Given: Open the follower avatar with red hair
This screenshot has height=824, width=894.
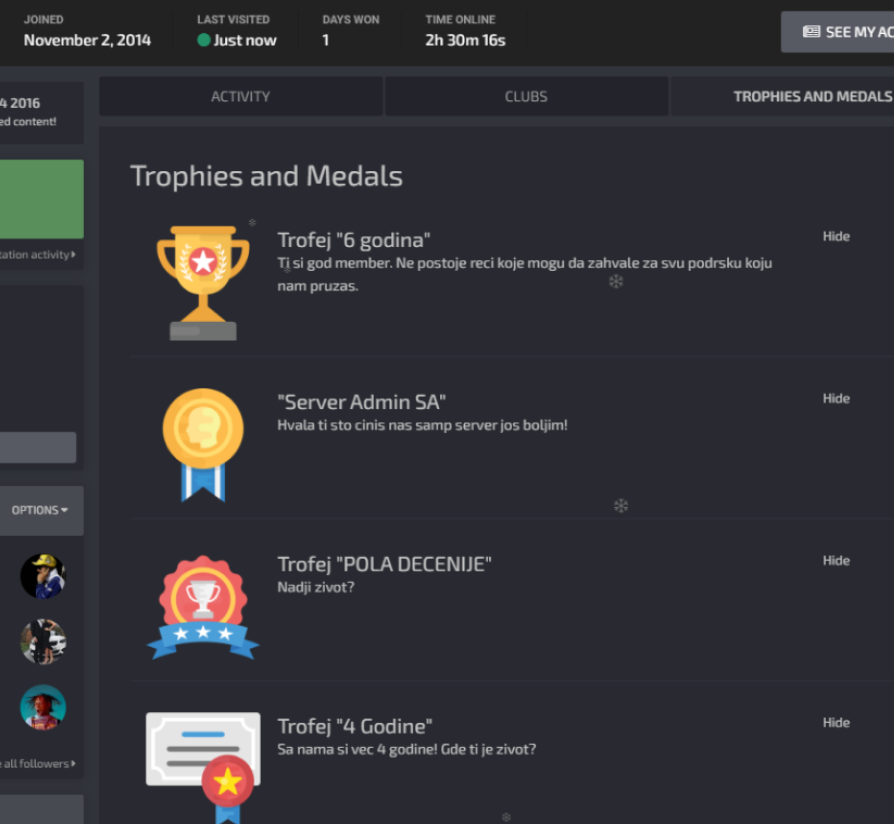Looking at the screenshot, I should pos(43,707).
